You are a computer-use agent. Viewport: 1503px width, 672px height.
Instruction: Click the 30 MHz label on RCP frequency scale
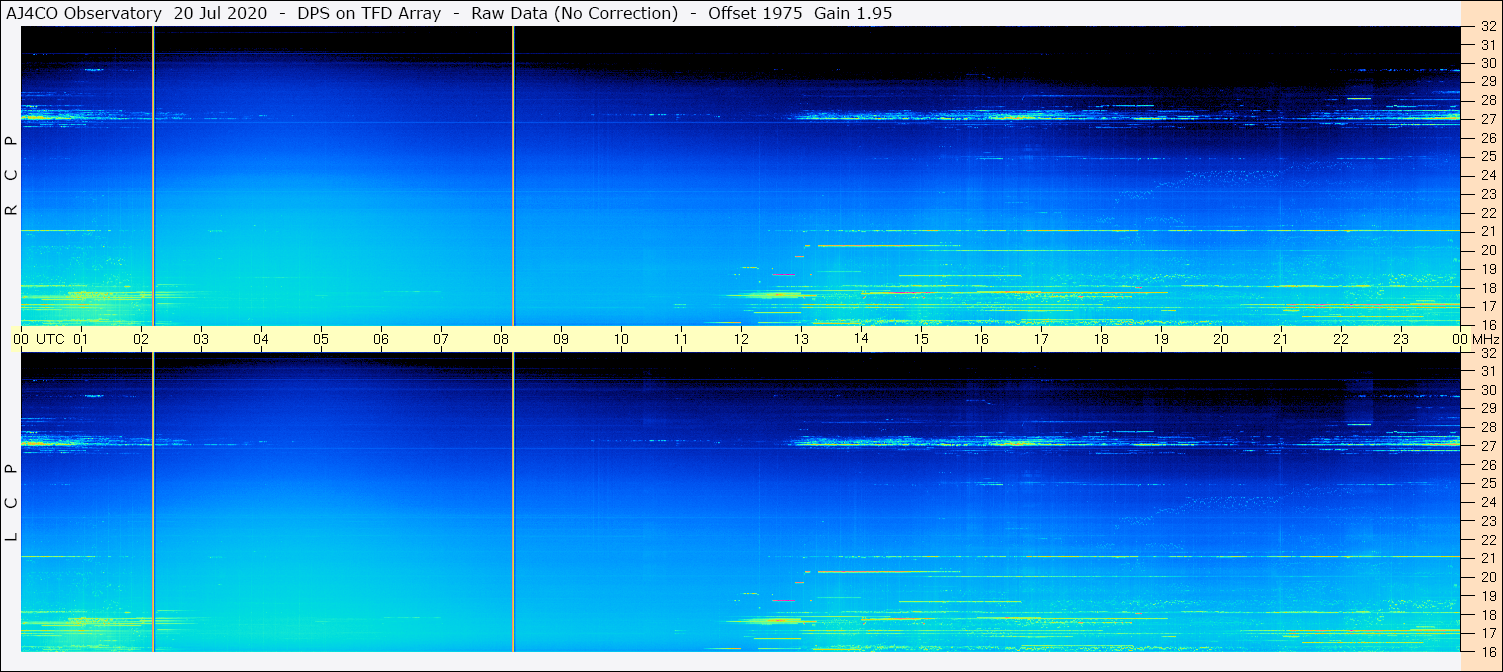pyautogui.click(x=1488, y=63)
